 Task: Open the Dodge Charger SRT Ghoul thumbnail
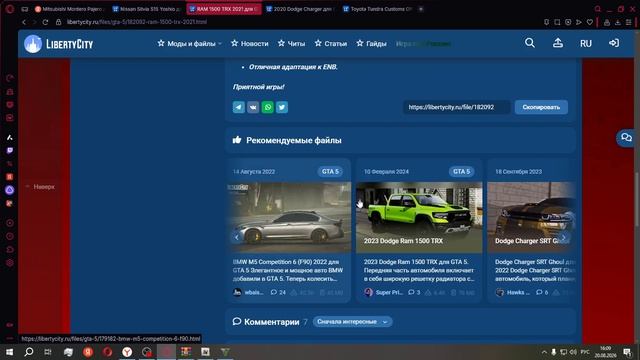(531, 217)
